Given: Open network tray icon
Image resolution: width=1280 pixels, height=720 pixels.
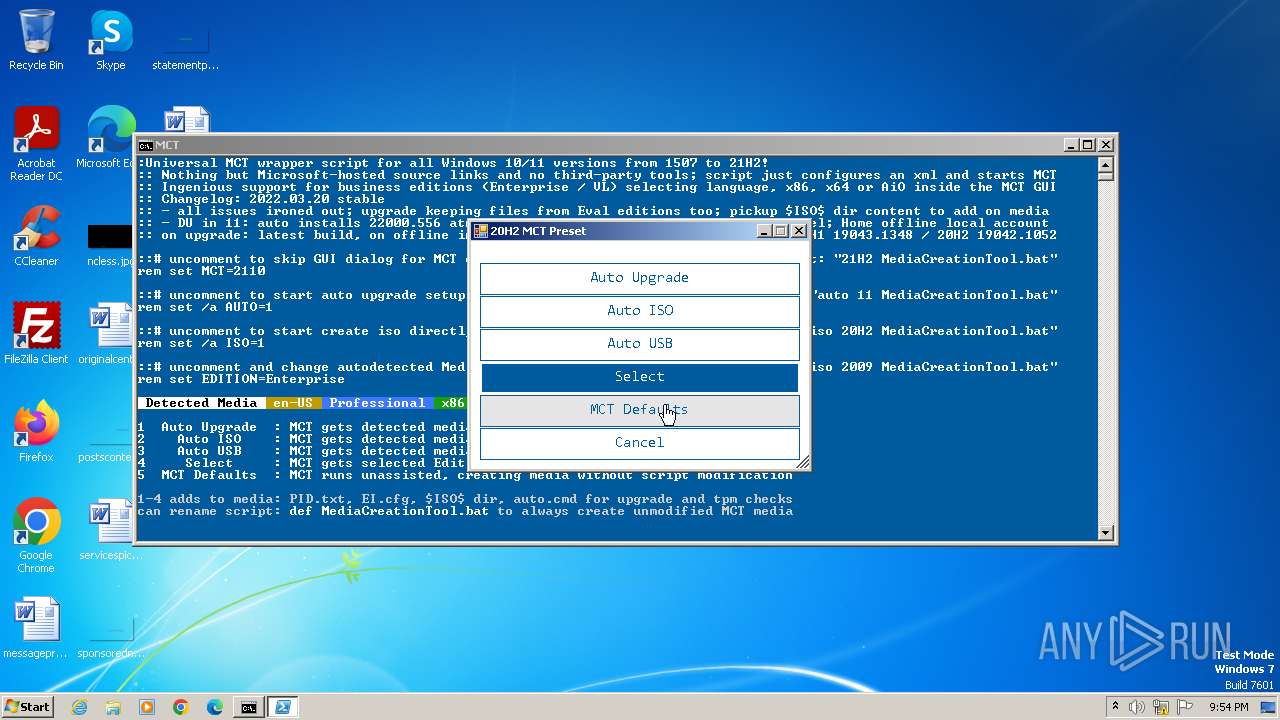Looking at the screenshot, I should [x=1159, y=707].
